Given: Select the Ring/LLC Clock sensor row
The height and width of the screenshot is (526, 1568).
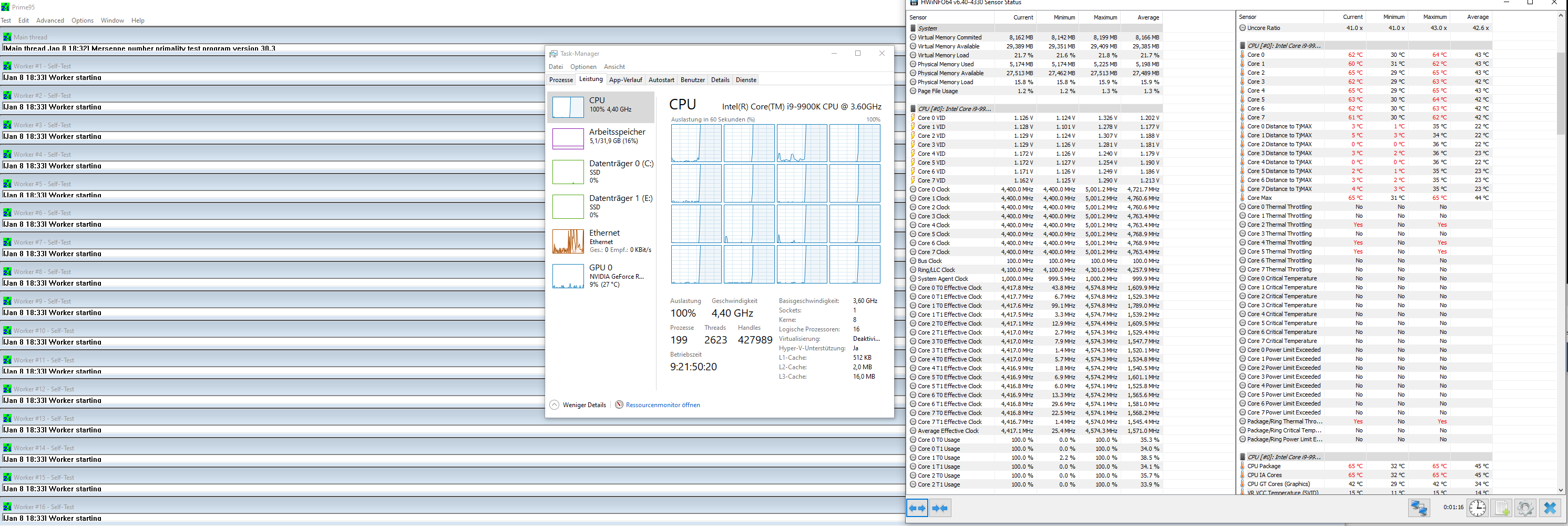Looking at the screenshot, I should click(x=1036, y=270).
